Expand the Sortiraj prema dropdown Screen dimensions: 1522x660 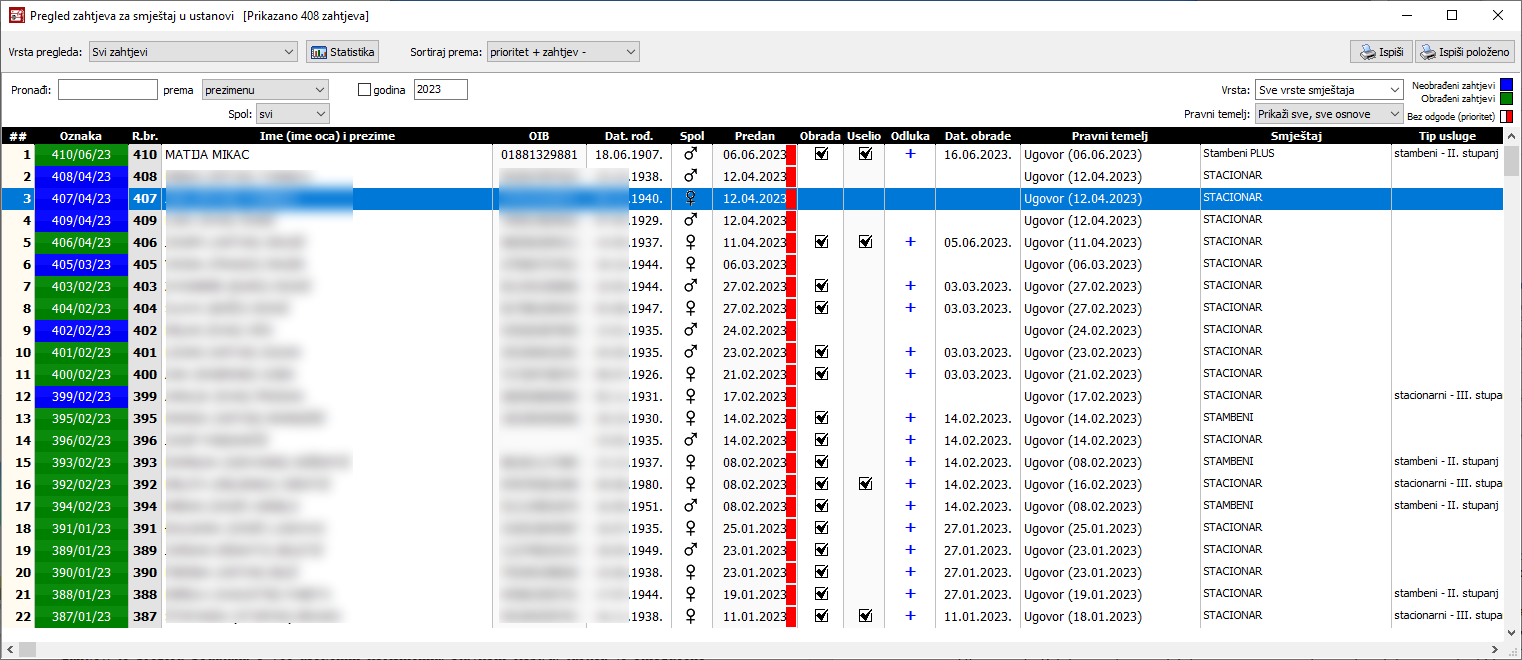click(x=562, y=52)
